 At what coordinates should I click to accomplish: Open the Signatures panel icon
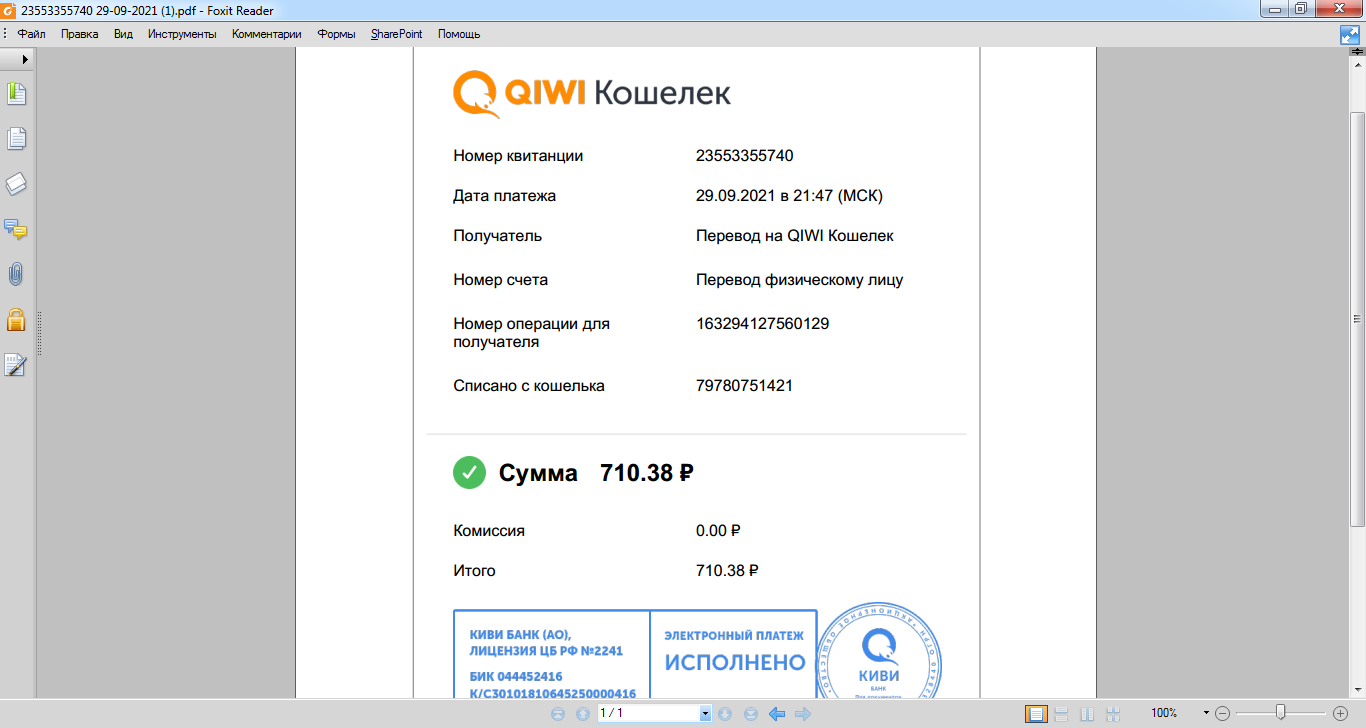coord(16,365)
